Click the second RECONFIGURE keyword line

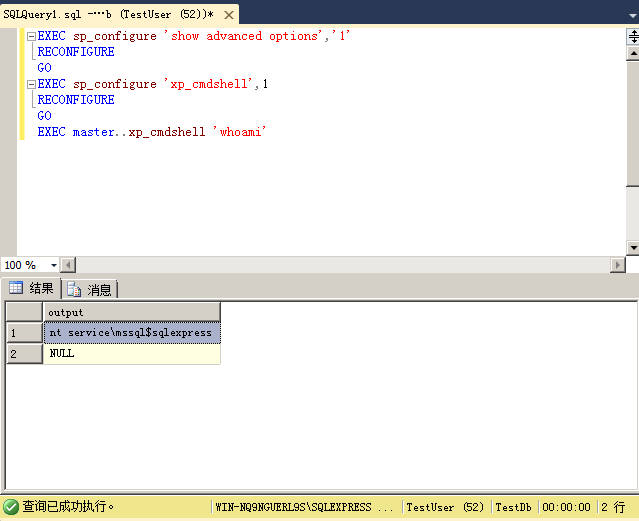[x=76, y=100]
